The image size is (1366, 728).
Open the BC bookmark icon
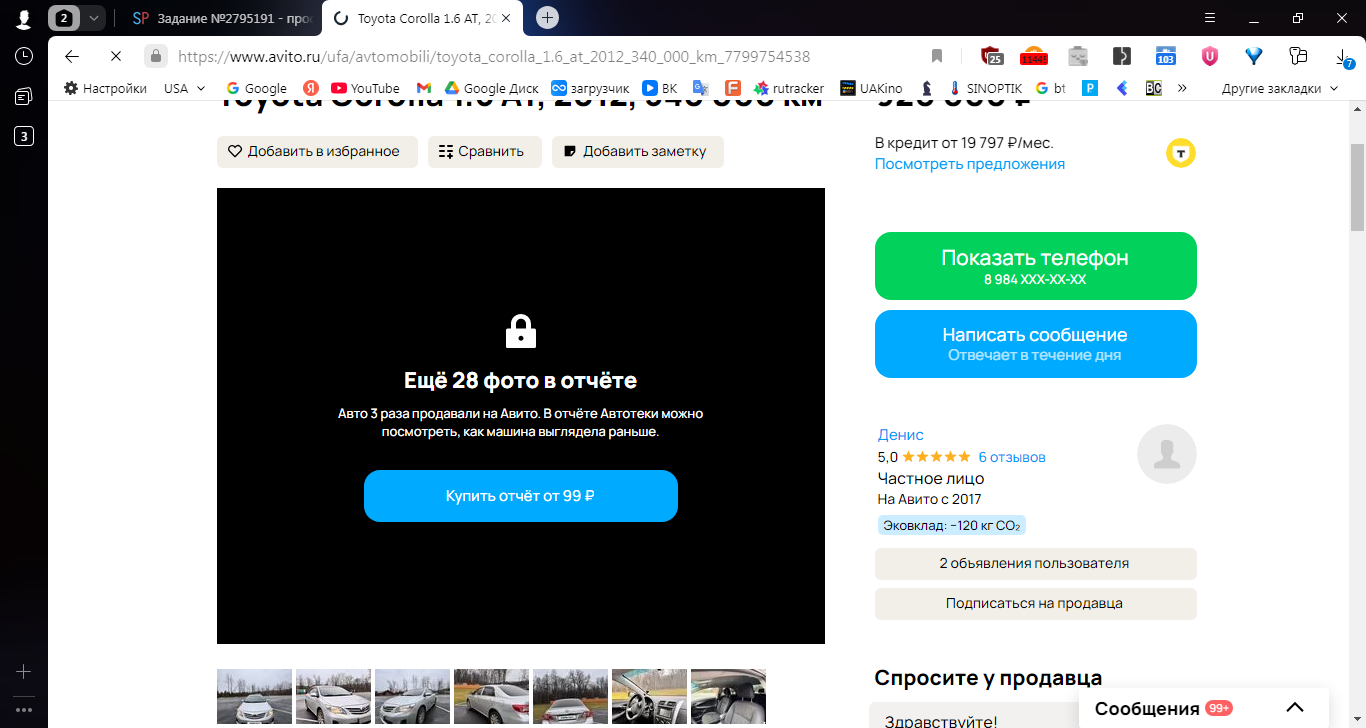tap(1153, 88)
